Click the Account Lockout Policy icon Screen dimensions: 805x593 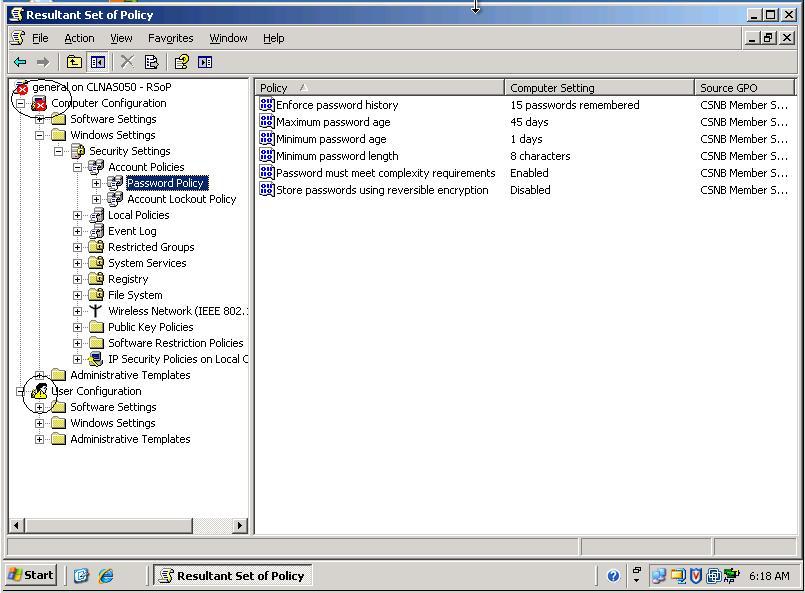(118, 199)
